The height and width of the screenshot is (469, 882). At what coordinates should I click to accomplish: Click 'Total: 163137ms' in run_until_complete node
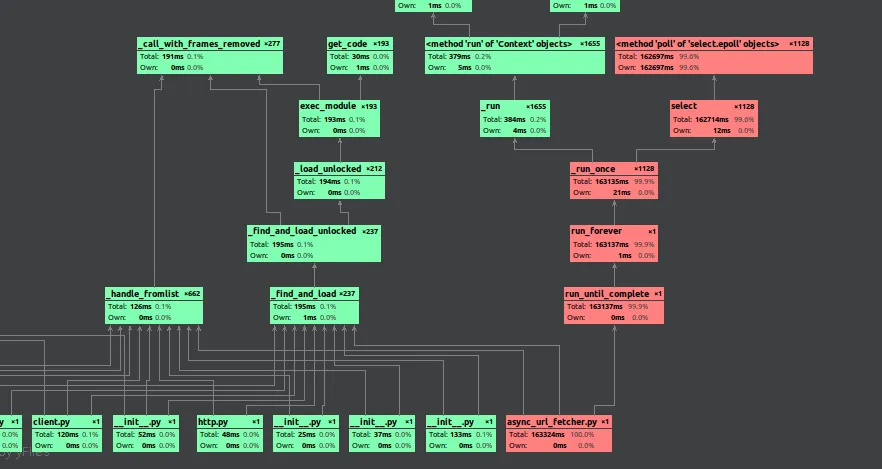(595, 307)
